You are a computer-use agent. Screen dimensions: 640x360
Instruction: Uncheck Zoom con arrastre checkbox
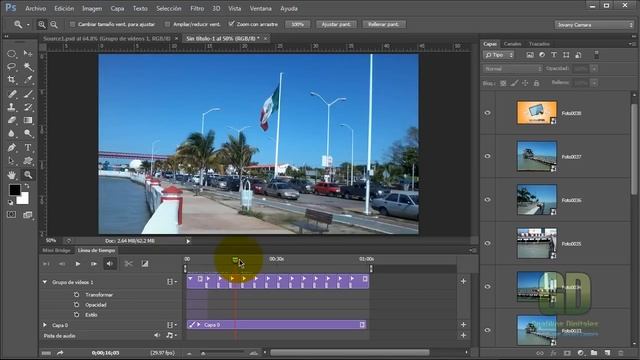pyautogui.click(x=231, y=24)
